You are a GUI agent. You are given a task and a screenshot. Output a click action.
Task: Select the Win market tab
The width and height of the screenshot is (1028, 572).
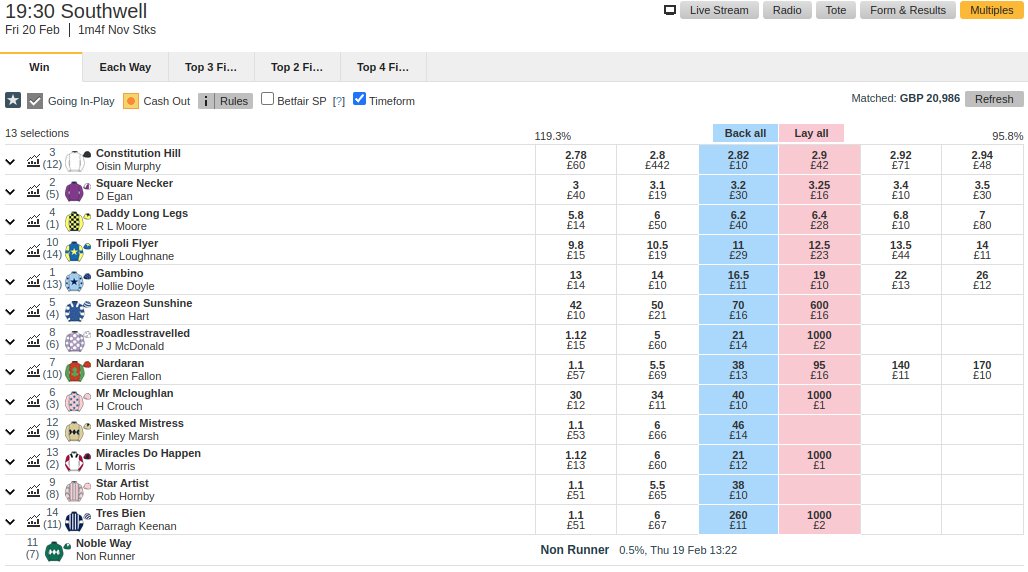41,67
